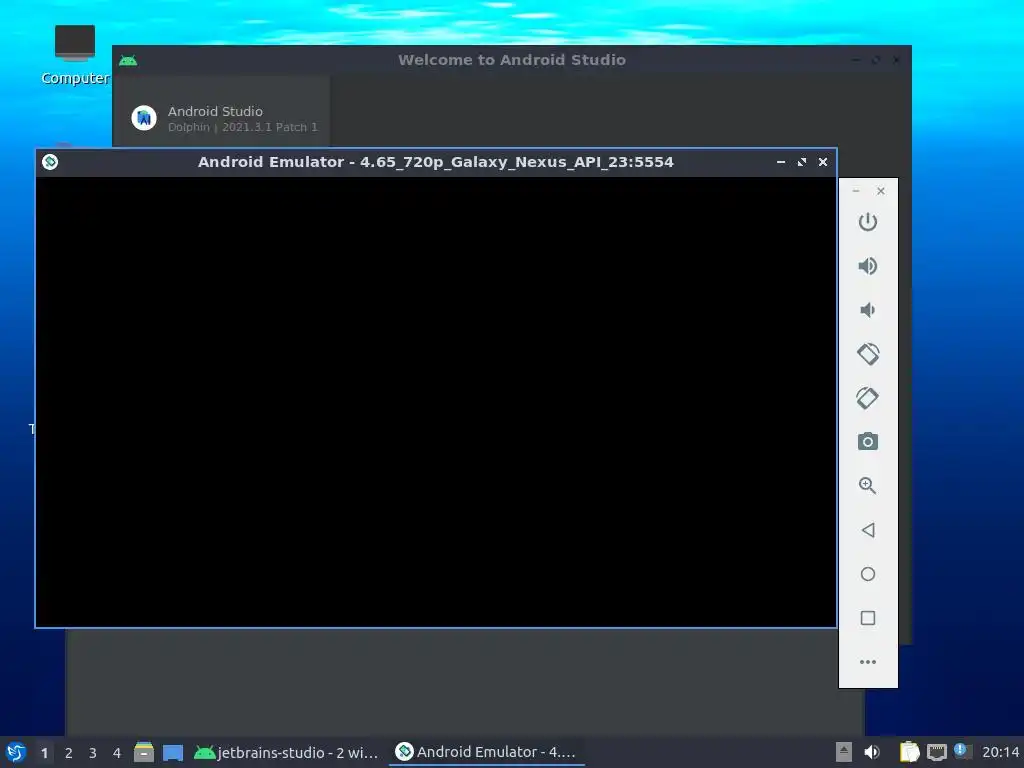
Task: Activate the jetbrains-studio taskbar entry
Action: pos(286,752)
